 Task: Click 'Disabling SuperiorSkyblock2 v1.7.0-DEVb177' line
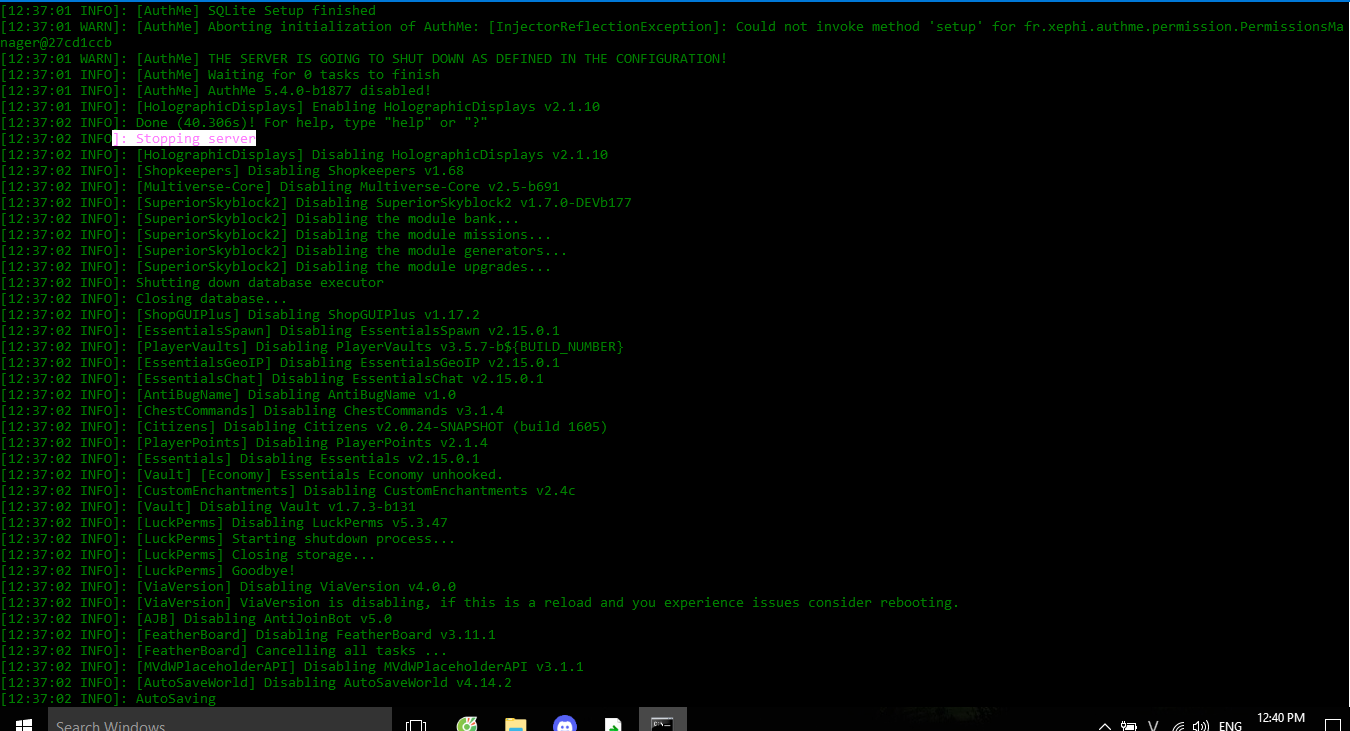(315, 203)
